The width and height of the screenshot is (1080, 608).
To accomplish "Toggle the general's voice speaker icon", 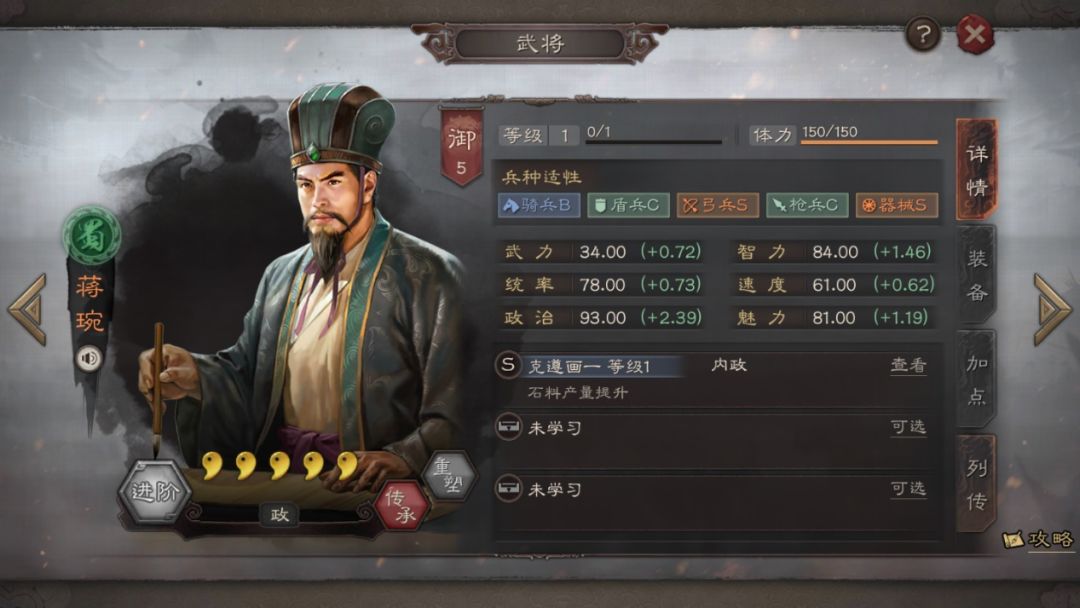I will [88, 358].
